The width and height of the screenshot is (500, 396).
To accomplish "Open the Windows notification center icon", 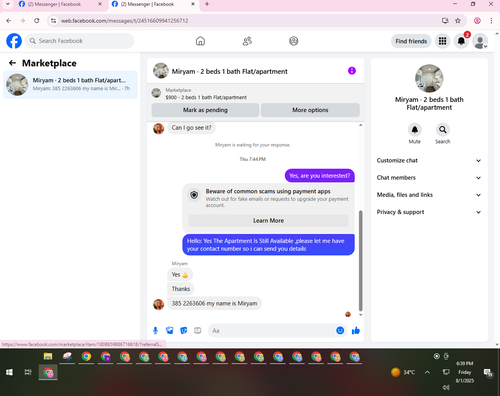I will coord(488,372).
